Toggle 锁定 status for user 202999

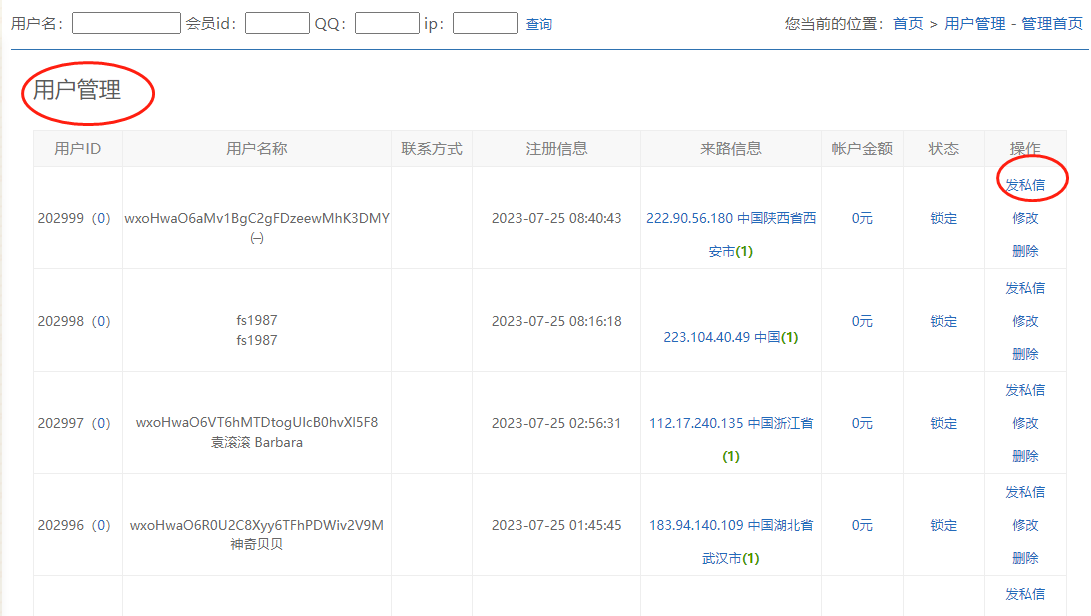tap(943, 218)
